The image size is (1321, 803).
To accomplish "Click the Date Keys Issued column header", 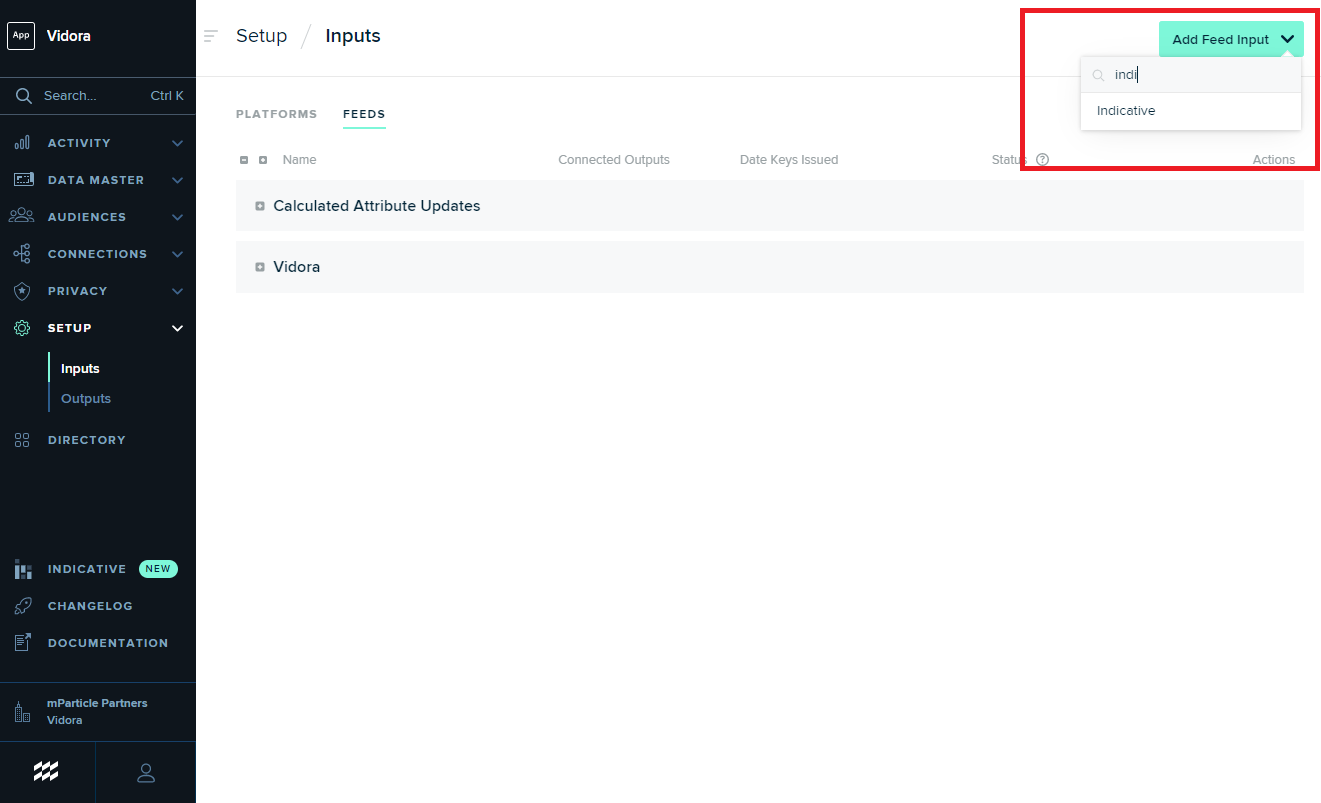I will pos(789,160).
